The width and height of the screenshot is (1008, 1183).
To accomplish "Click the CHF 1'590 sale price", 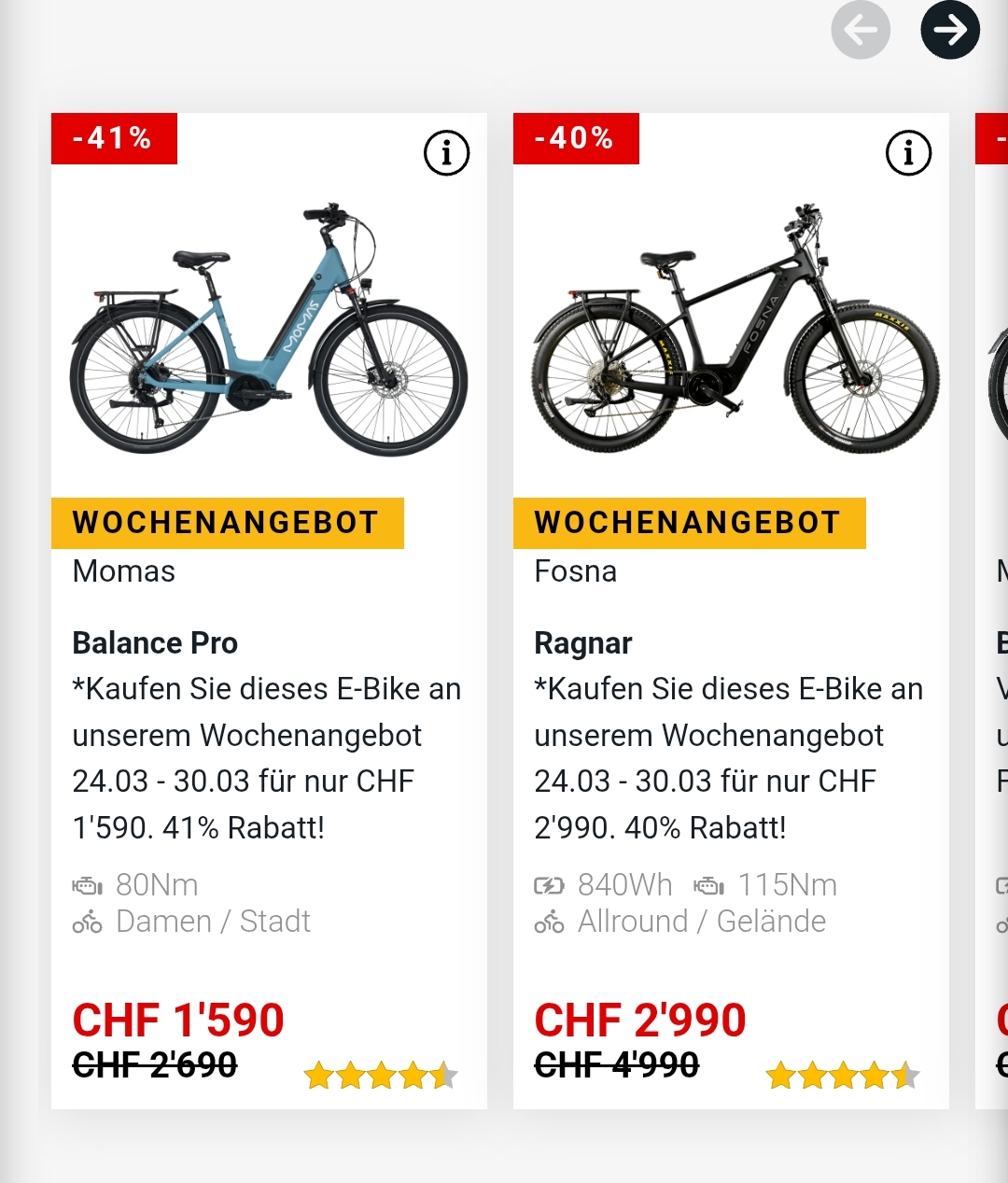I will (x=178, y=1020).
